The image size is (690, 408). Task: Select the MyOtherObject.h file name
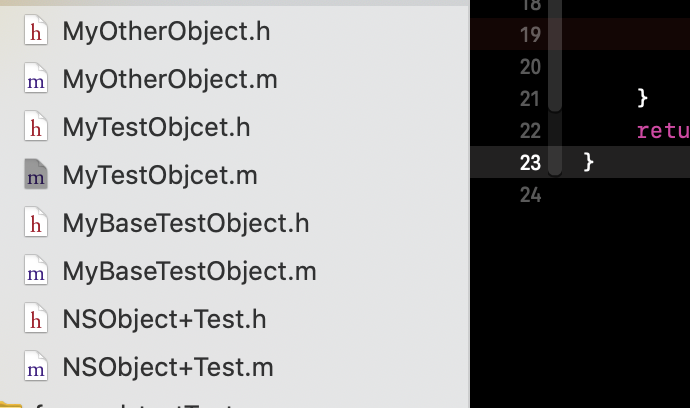coord(166,31)
